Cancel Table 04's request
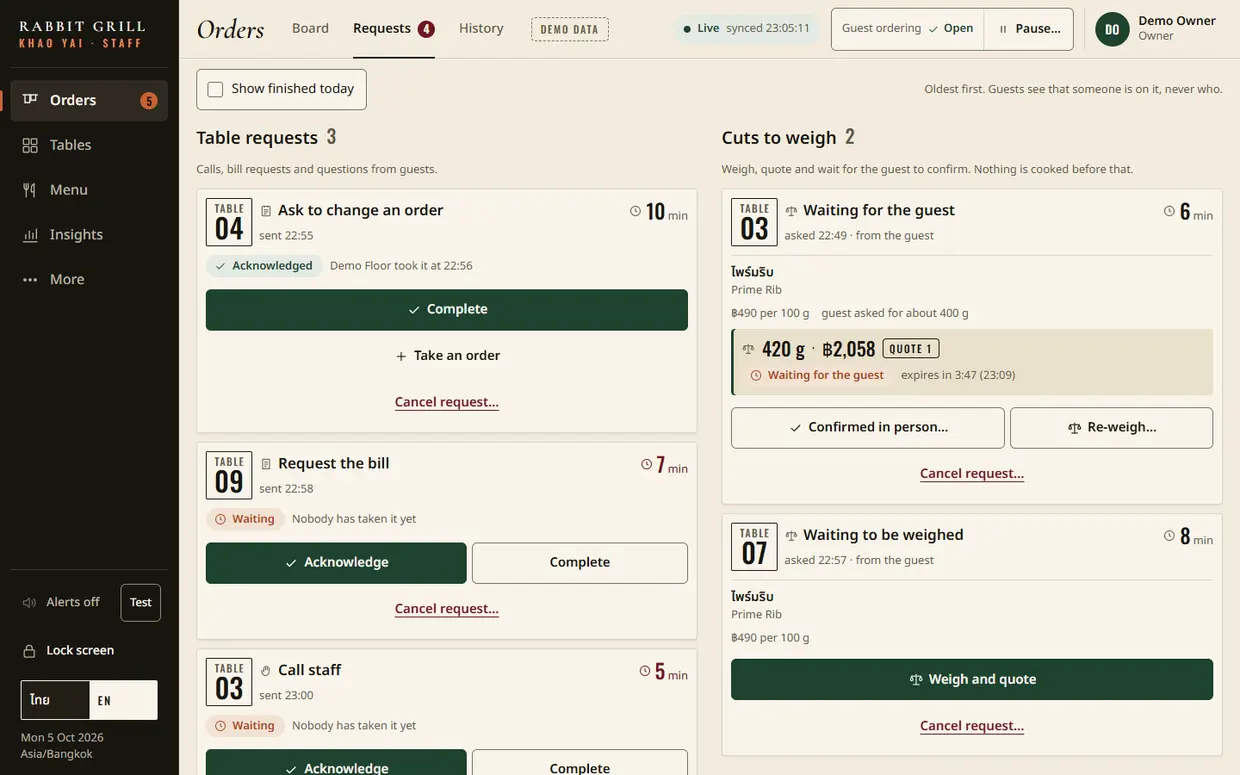 point(447,402)
